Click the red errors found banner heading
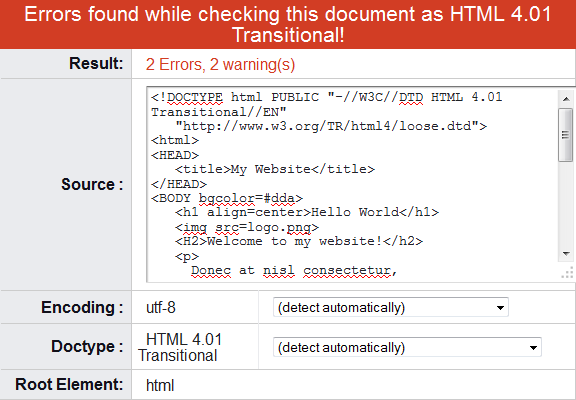Image resolution: width=576 pixels, height=400 pixels. 288,25
